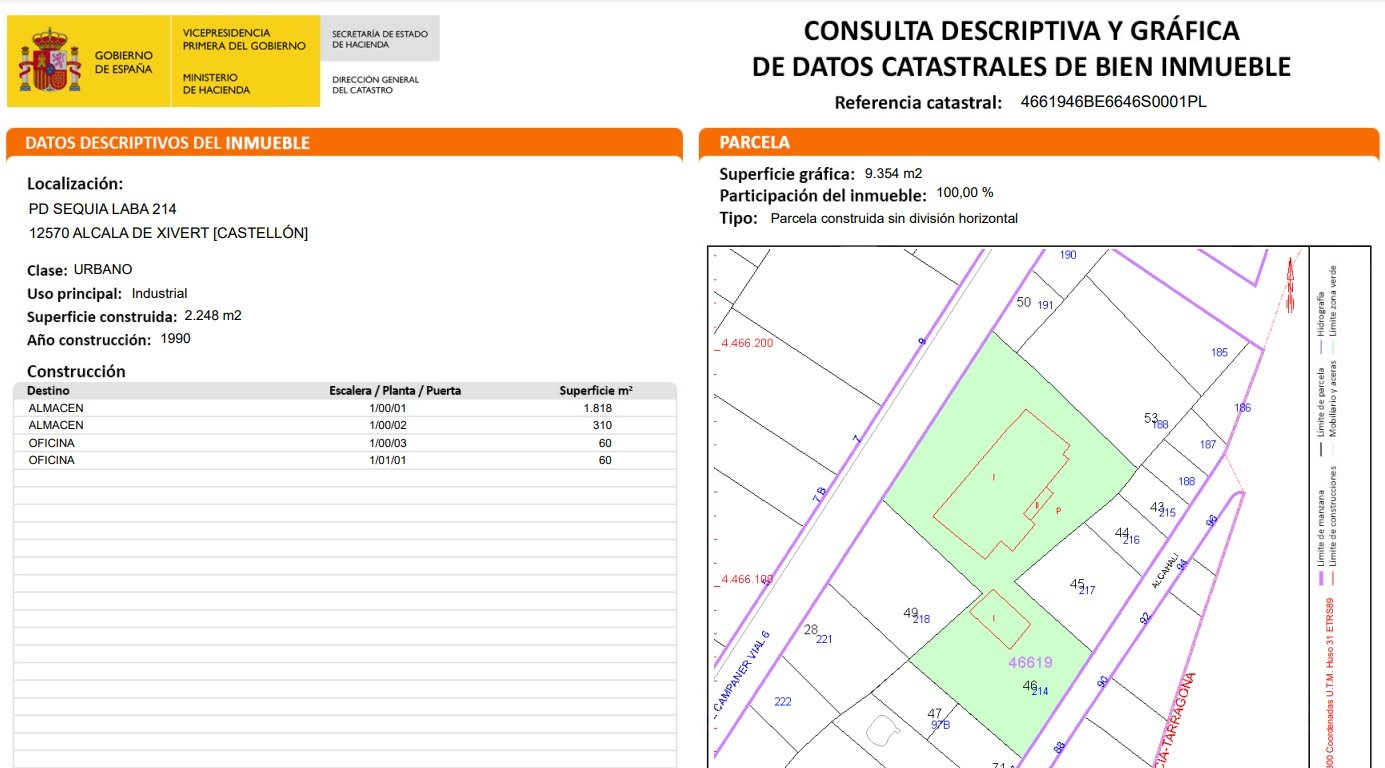1385x768 pixels.
Task: Click cell '1/01/01'
Action: (388, 459)
